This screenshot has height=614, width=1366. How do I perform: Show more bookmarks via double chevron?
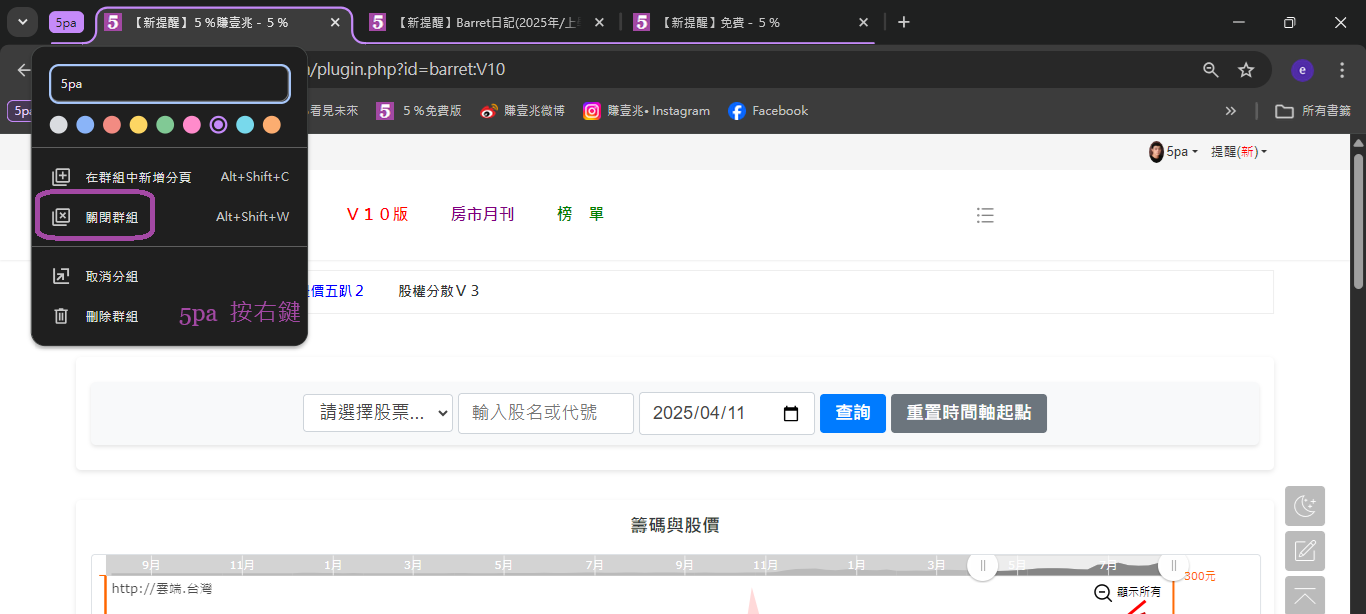(1231, 111)
